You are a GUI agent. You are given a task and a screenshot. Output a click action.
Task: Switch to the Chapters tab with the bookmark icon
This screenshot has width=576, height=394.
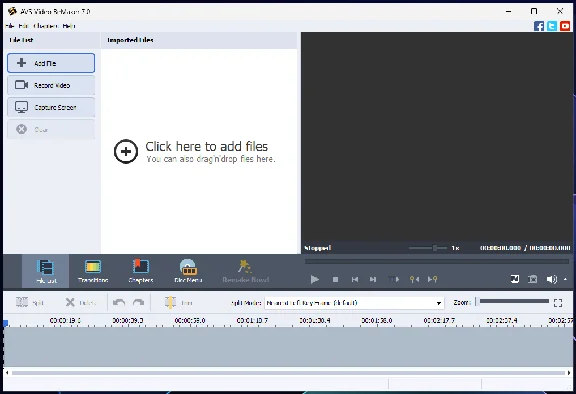pos(141,271)
